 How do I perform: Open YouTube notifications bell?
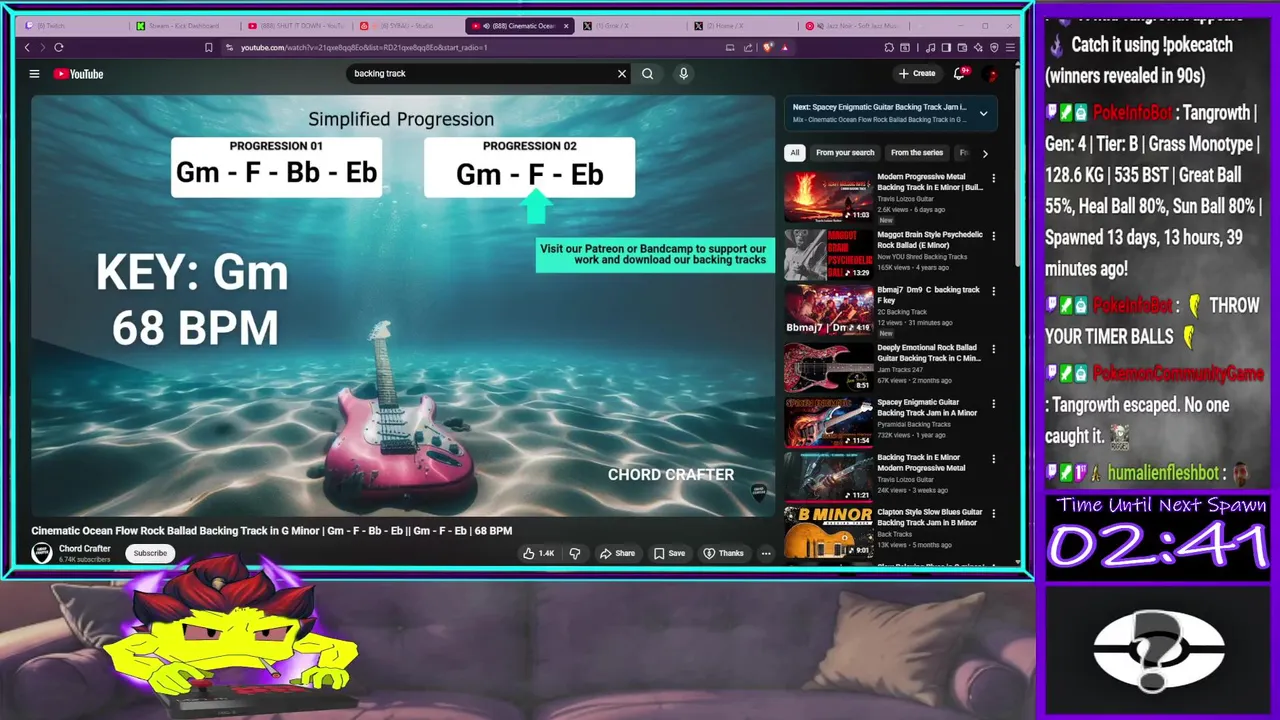(959, 73)
